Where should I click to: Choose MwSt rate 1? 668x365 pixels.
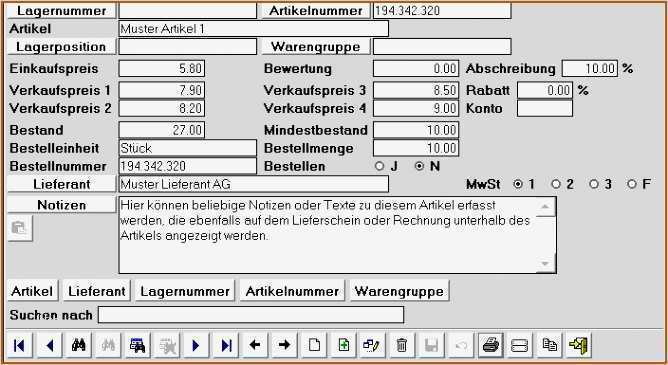tap(518, 184)
